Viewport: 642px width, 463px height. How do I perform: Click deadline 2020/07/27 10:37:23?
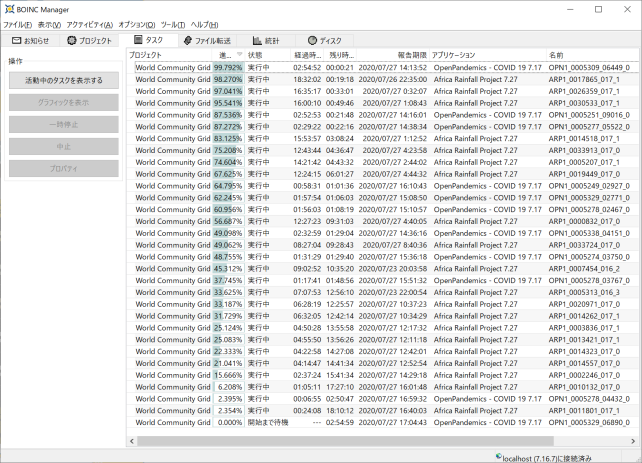393,304
